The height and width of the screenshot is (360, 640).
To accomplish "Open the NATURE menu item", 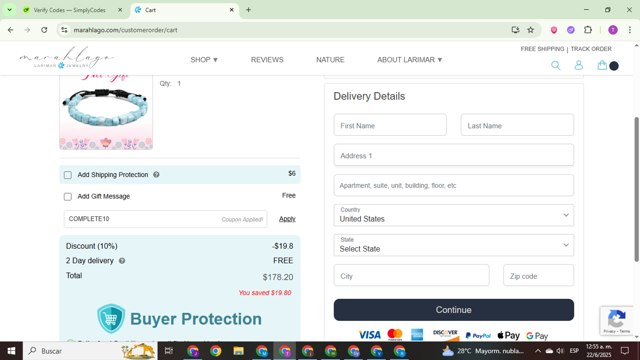I will tap(330, 60).
